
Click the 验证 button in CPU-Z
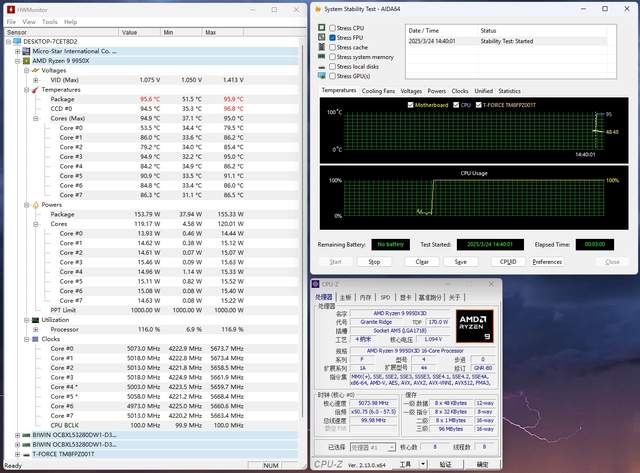[446, 464]
